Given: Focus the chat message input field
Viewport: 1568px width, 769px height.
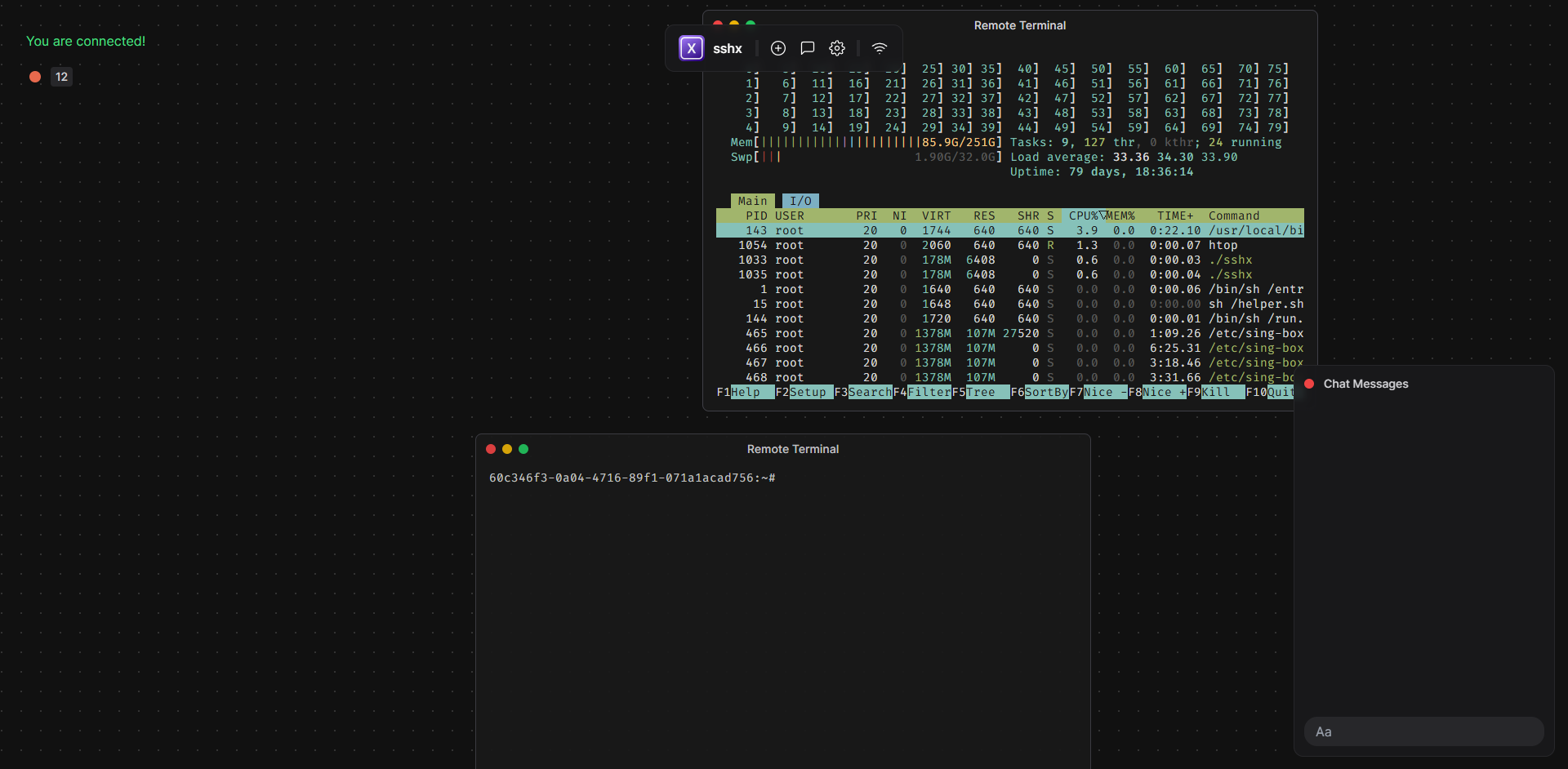Looking at the screenshot, I should click(1423, 731).
